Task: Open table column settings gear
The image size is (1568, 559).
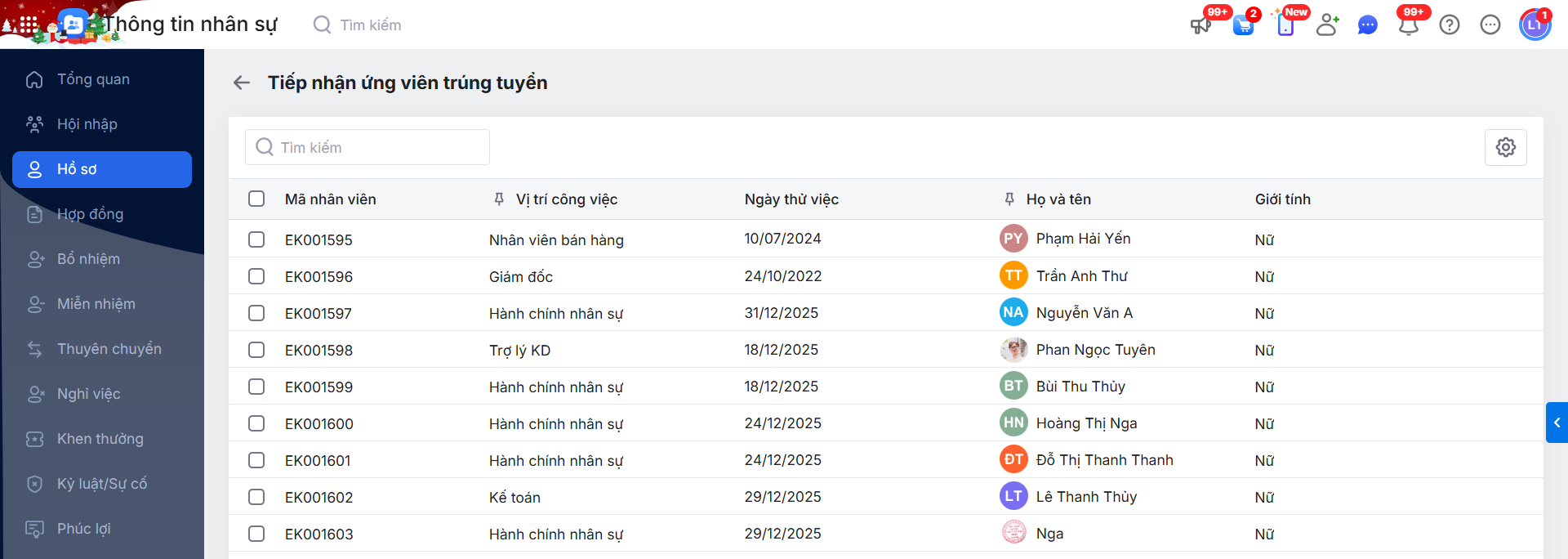Action: coord(1505,147)
